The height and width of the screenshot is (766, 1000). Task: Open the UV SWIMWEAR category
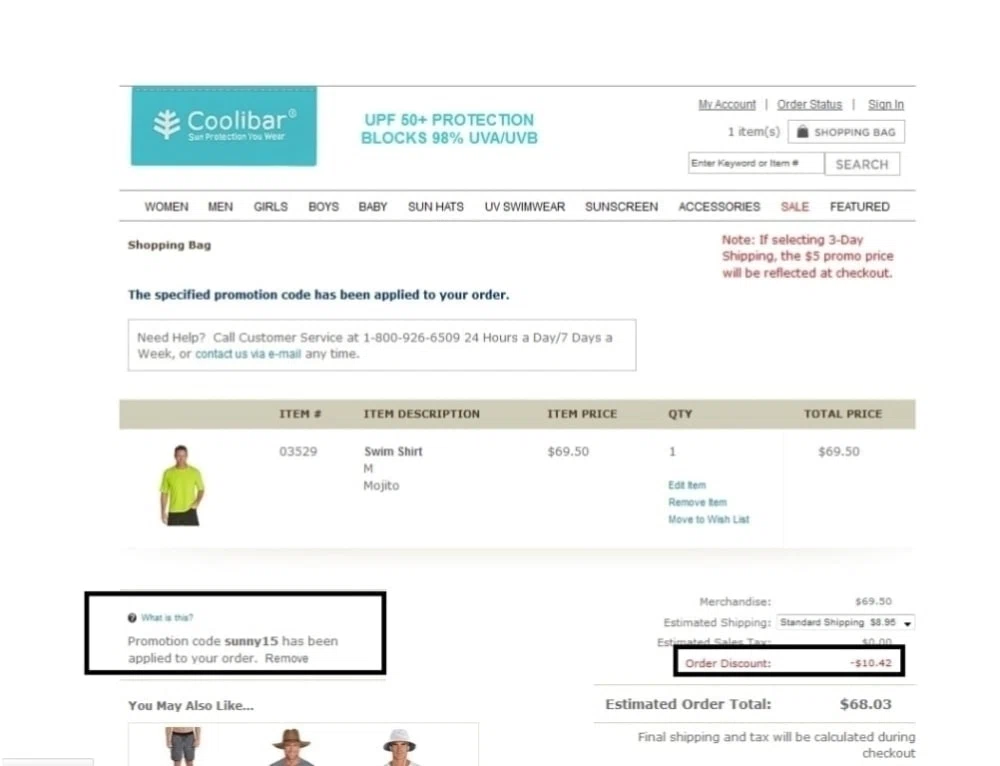pos(524,207)
